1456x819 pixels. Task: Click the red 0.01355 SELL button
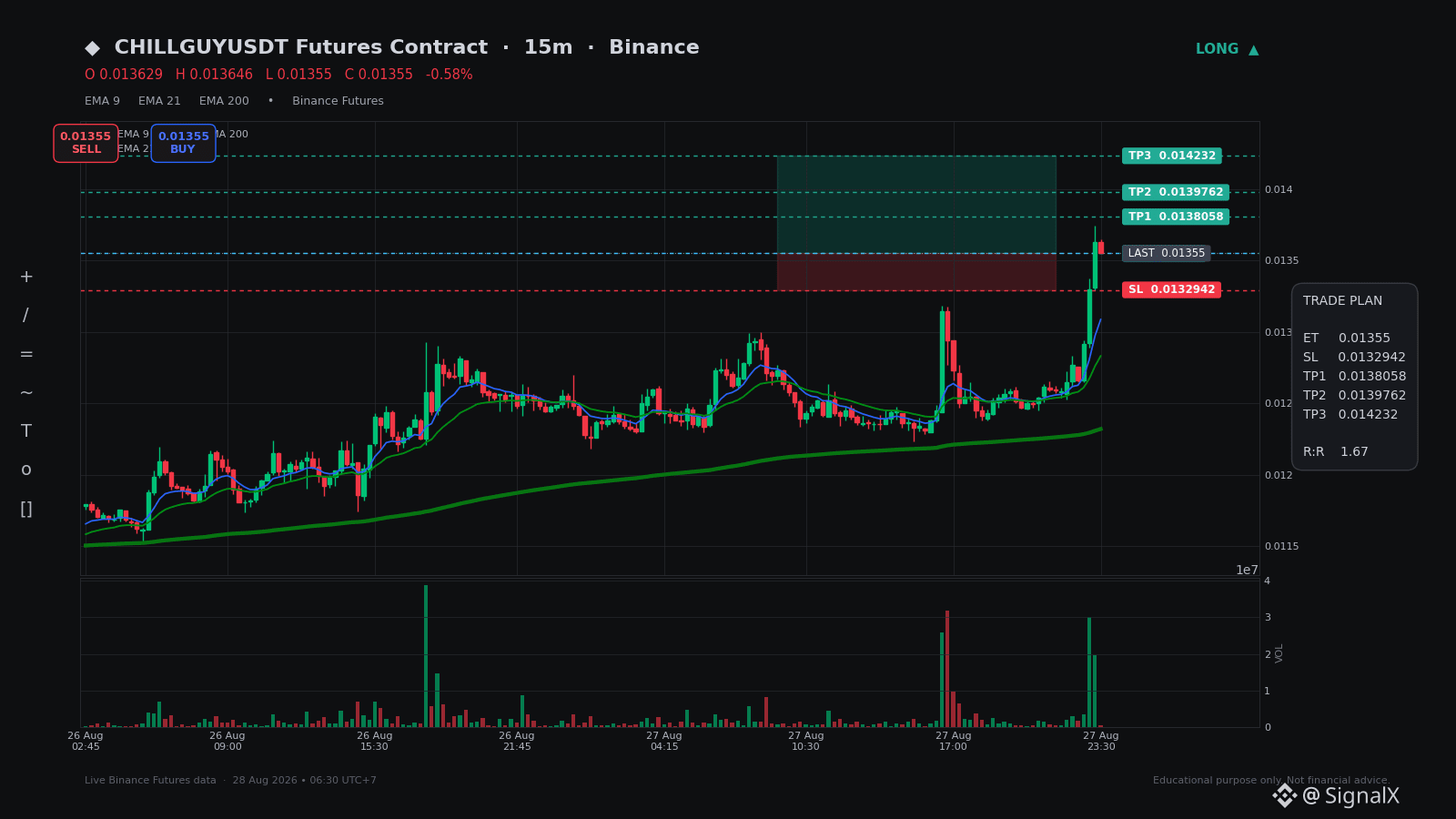click(x=86, y=143)
